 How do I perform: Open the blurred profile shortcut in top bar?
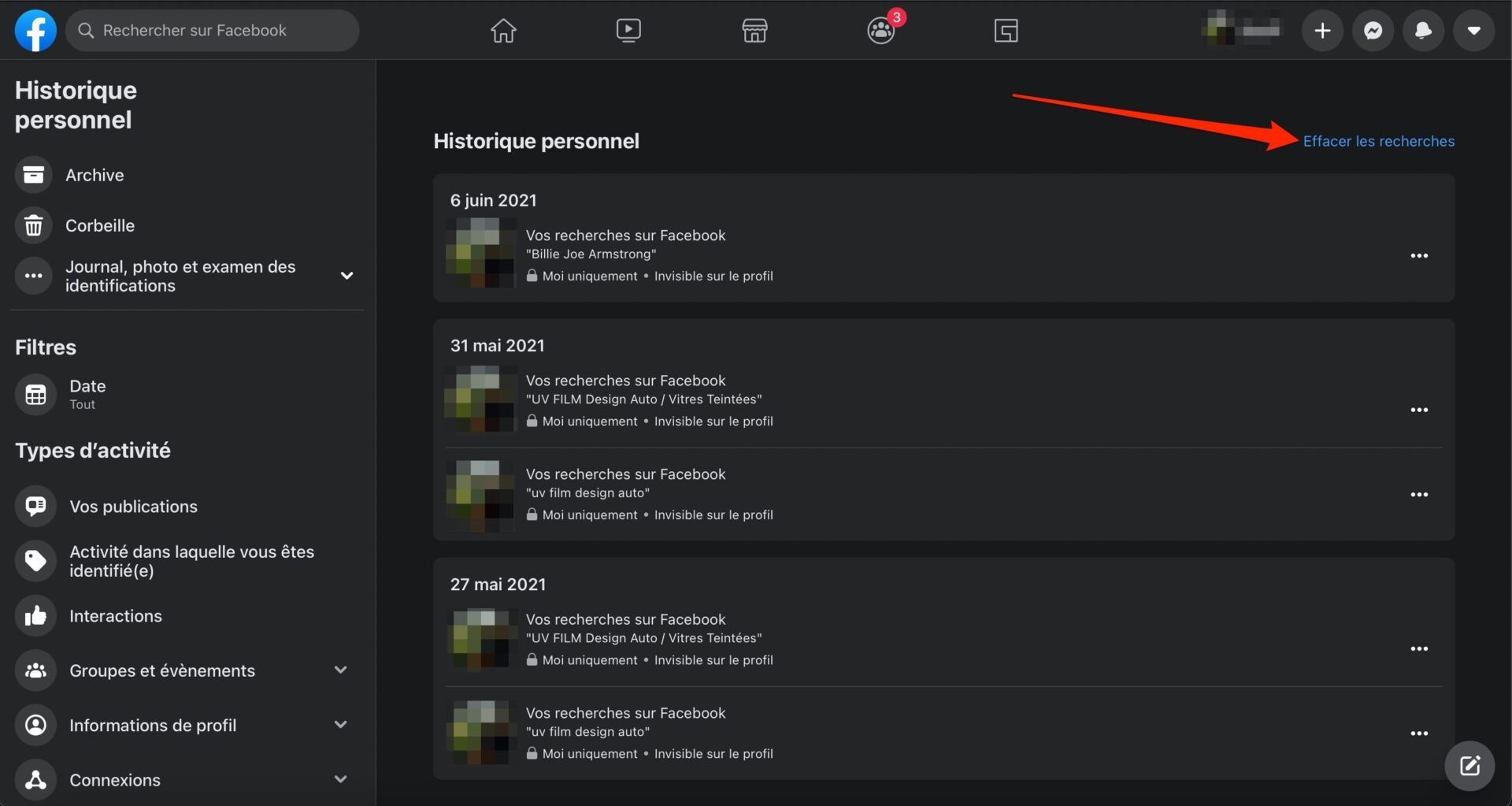click(x=1243, y=29)
